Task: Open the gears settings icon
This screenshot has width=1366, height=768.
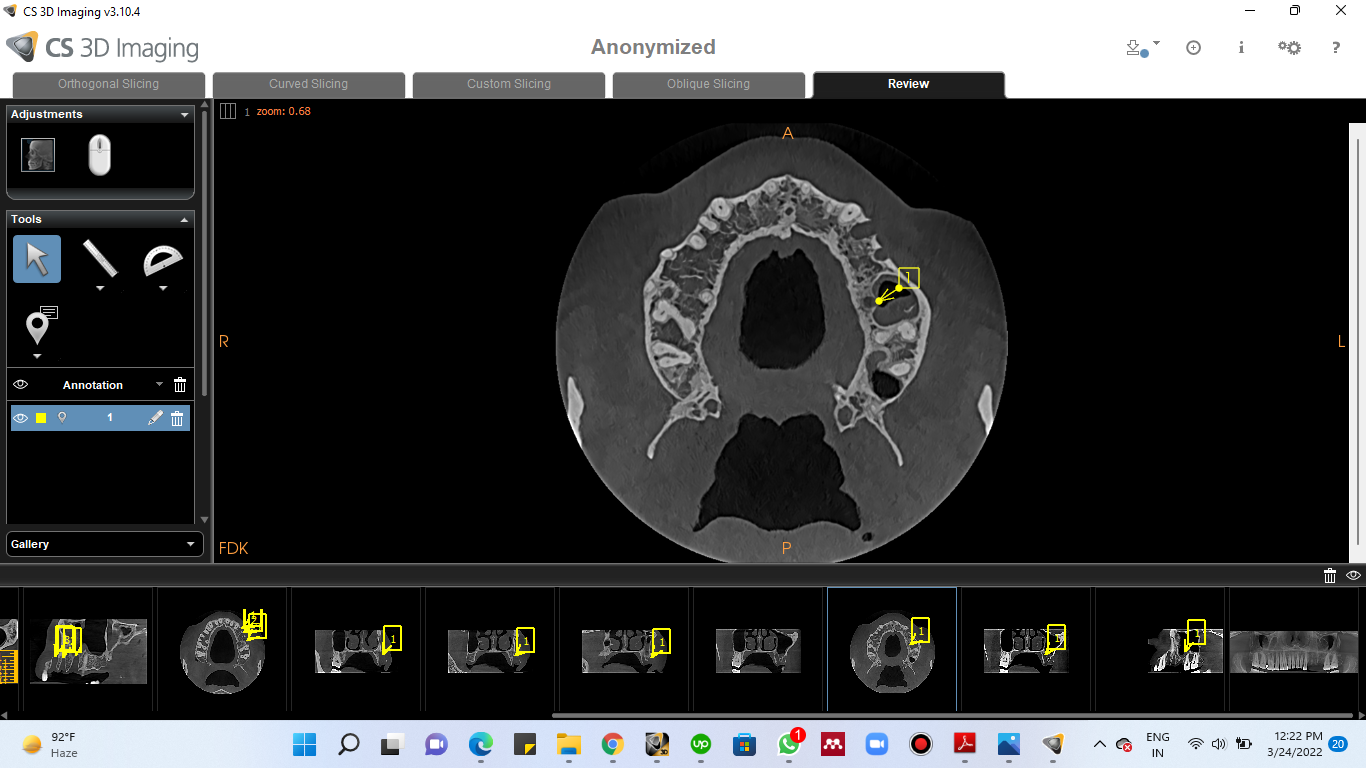Action: pos(1289,47)
